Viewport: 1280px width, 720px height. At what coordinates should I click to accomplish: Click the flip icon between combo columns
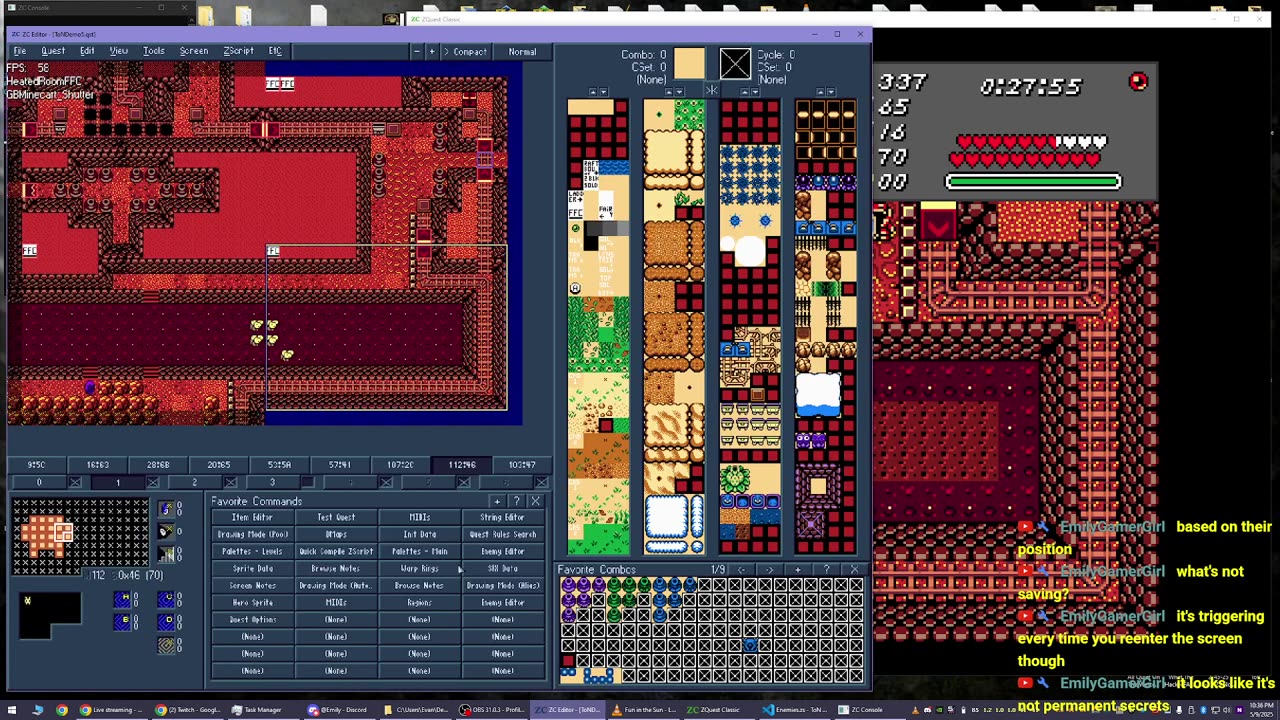(711, 91)
